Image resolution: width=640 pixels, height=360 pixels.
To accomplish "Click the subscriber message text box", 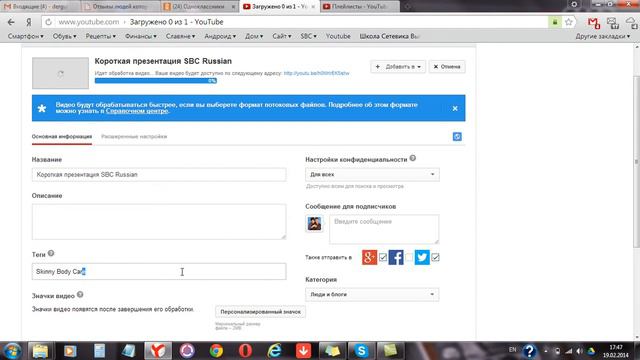I will [384, 229].
